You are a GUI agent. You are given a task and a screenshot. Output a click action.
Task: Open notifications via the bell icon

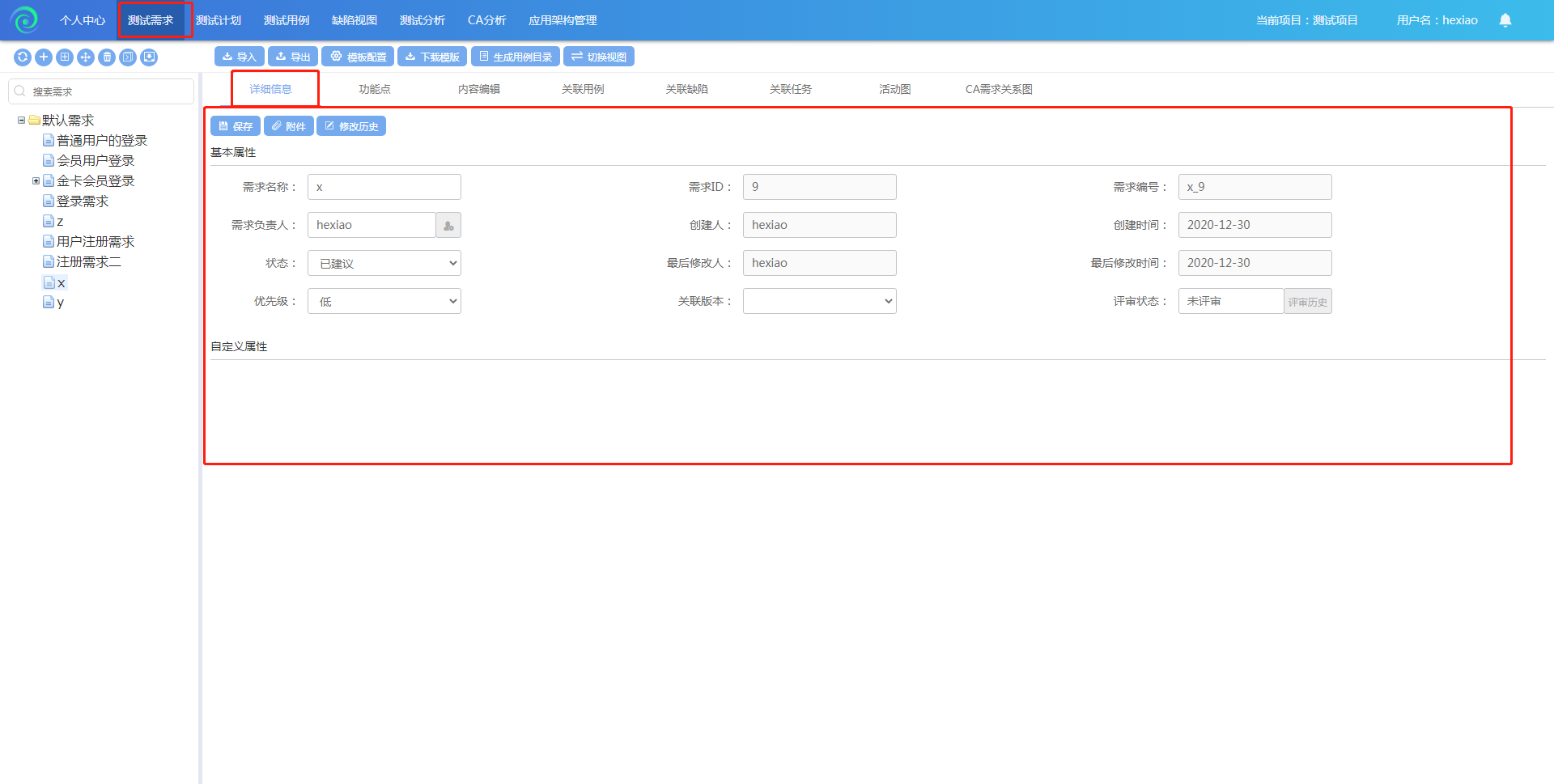click(x=1505, y=20)
